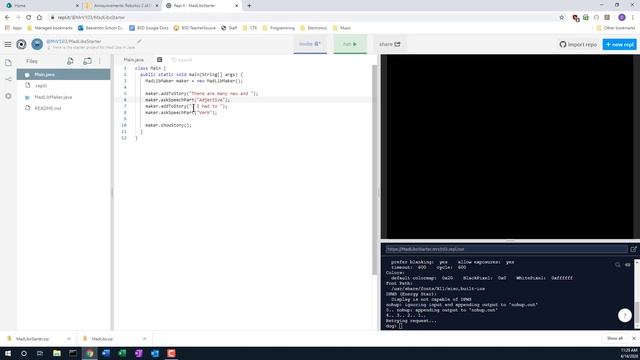
Task: Click the square icon beside Main.java tab
Action: click(x=160, y=60)
